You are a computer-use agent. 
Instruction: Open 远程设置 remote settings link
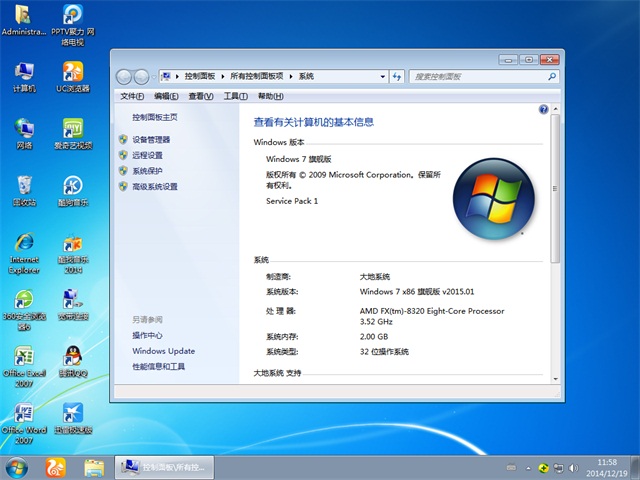[x=147, y=155]
